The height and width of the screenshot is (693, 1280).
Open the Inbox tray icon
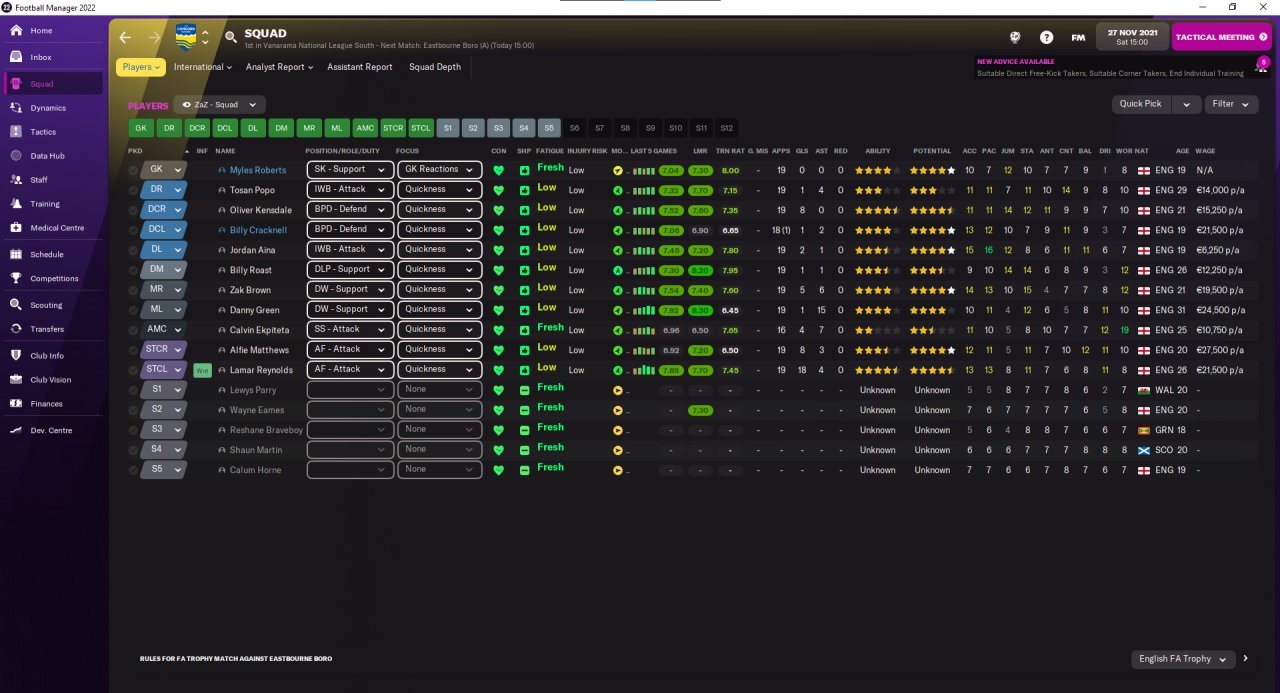coord(16,57)
